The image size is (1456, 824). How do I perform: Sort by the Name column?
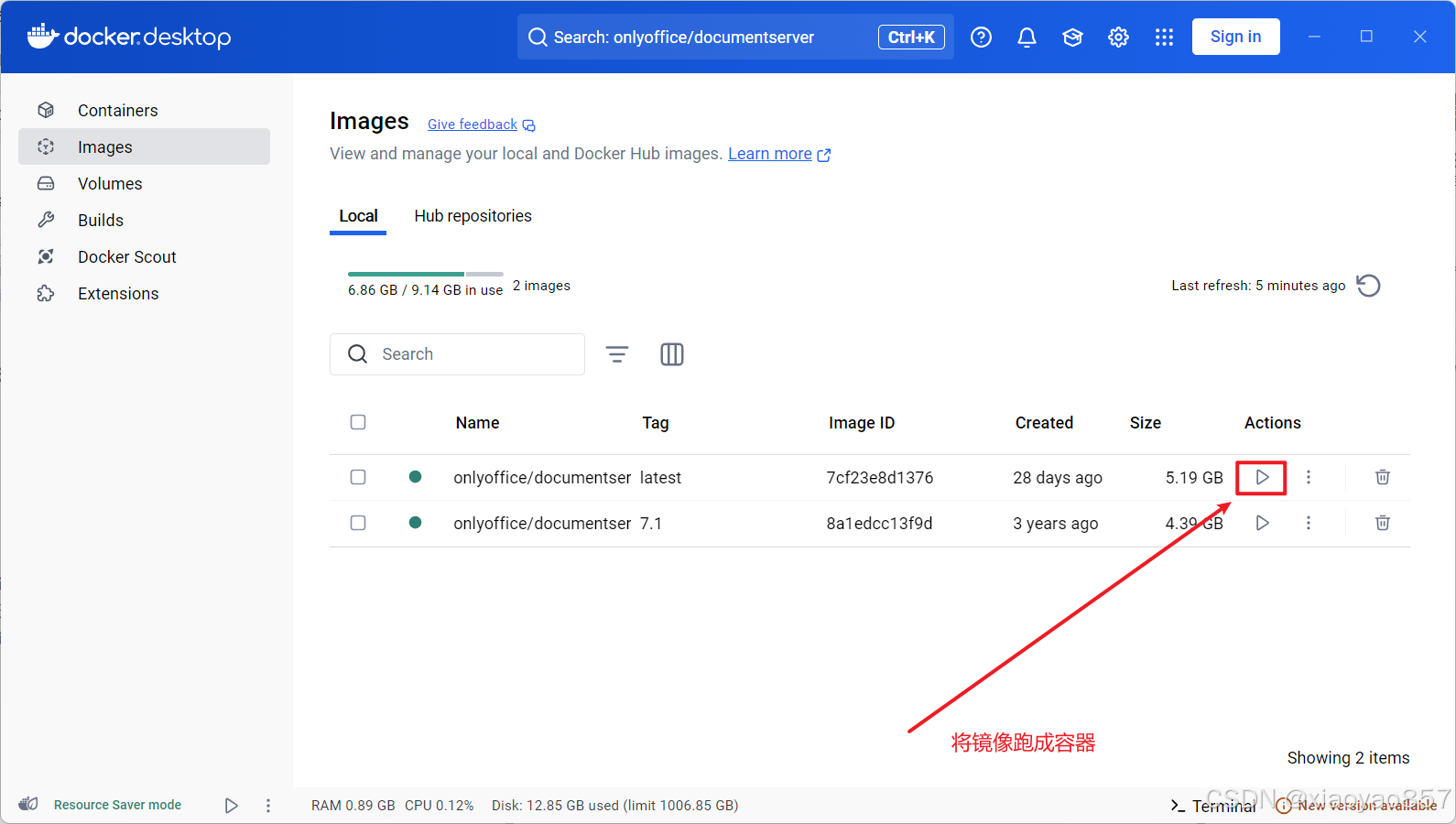pos(477,423)
